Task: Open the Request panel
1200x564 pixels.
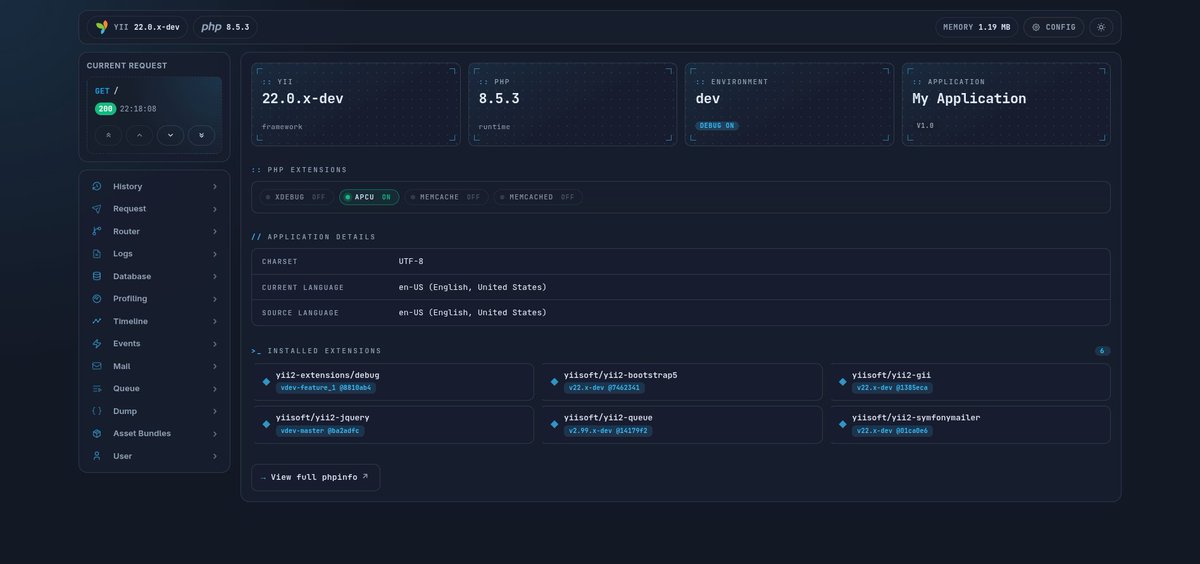Action: 154,209
